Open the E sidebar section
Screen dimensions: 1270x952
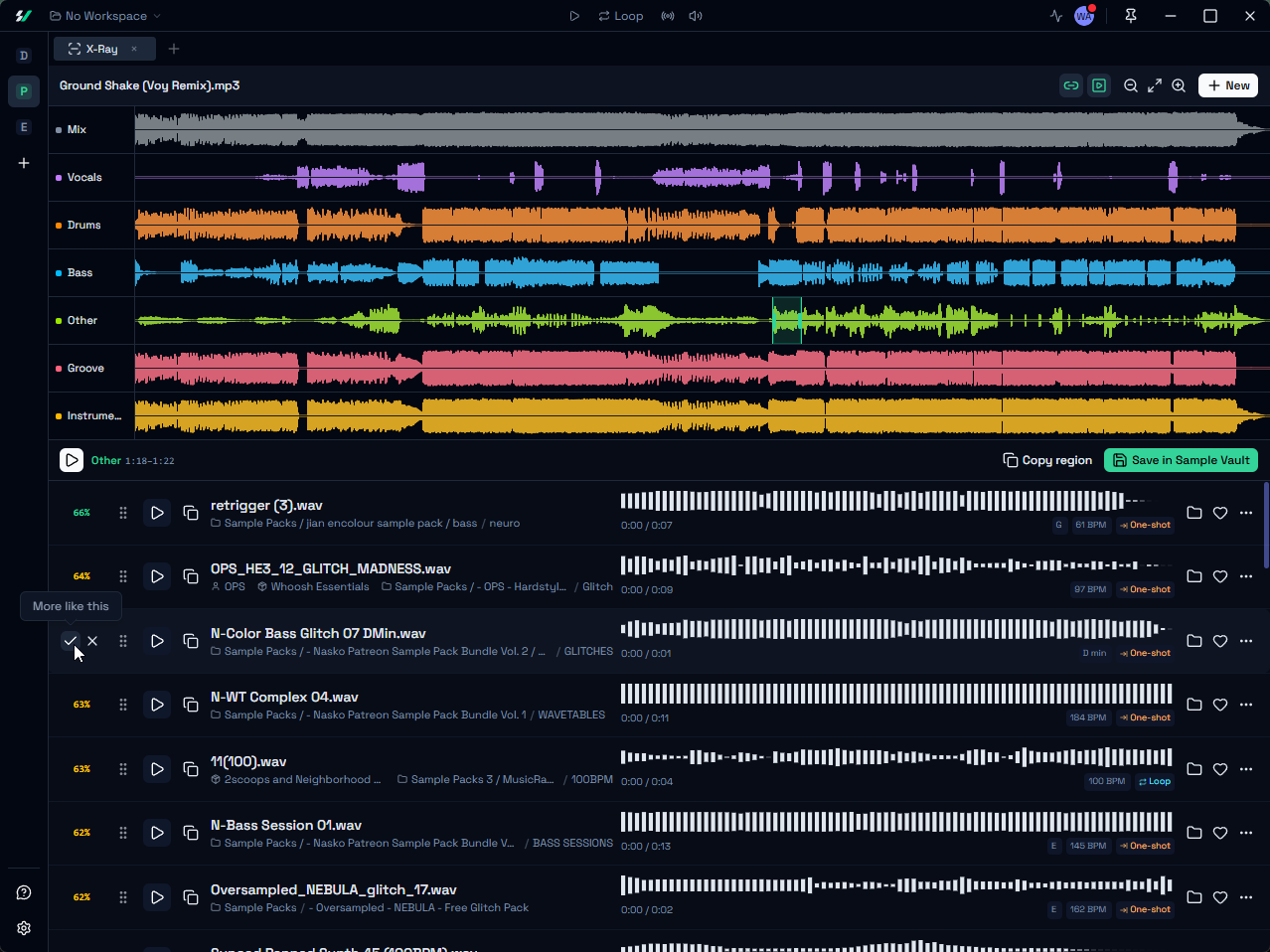tap(24, 127)
